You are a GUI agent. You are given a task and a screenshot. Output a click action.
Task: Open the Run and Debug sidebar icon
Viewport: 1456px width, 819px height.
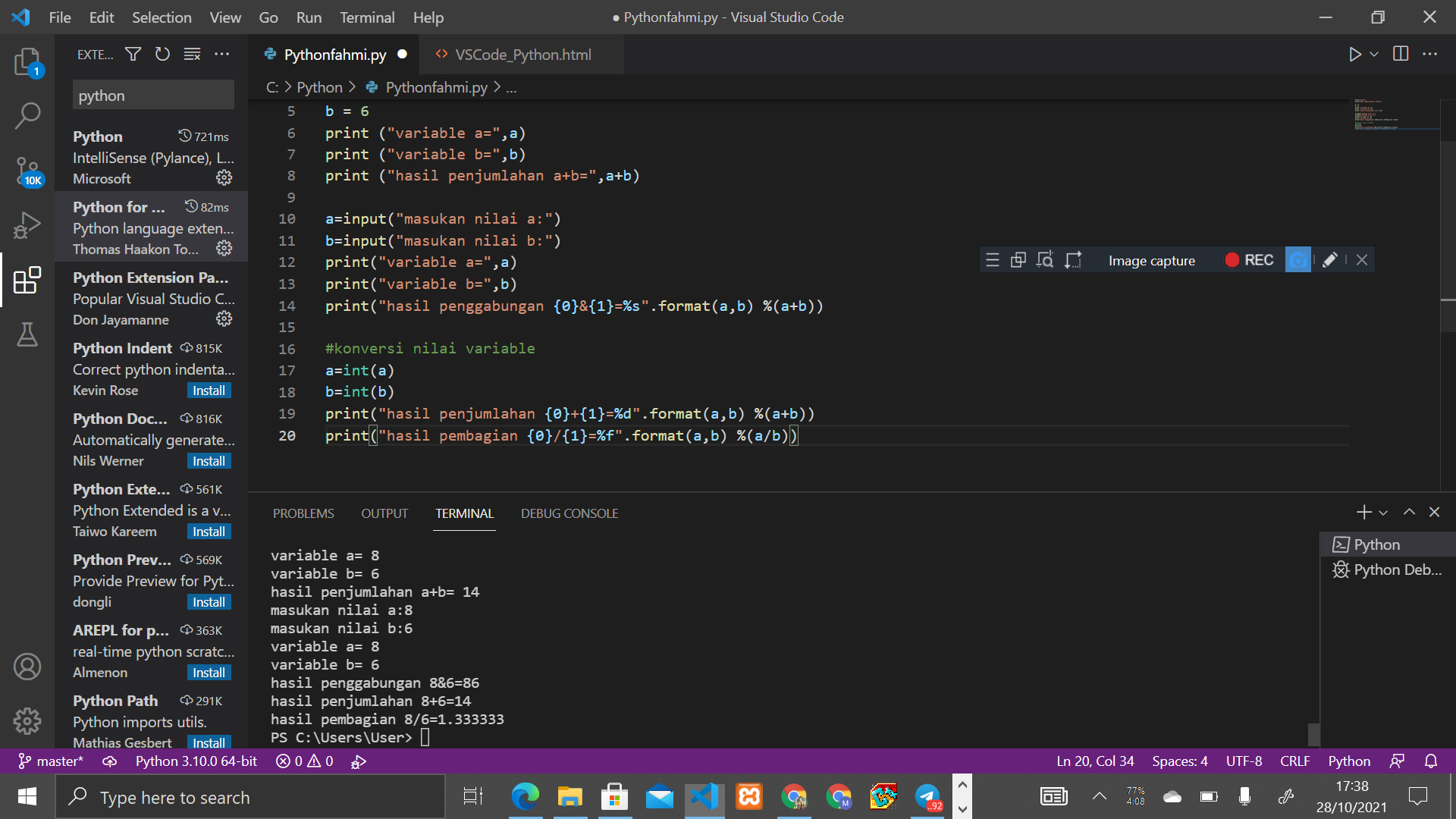27,224
